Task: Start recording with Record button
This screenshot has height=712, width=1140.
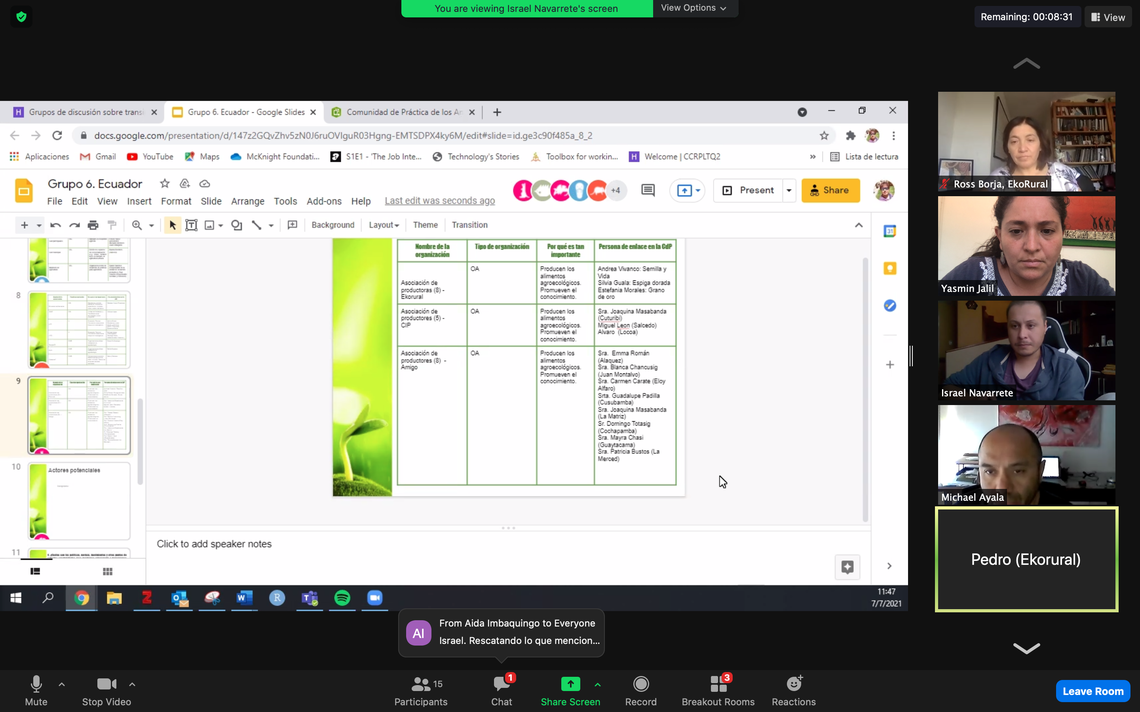Action: pos(641,689)
